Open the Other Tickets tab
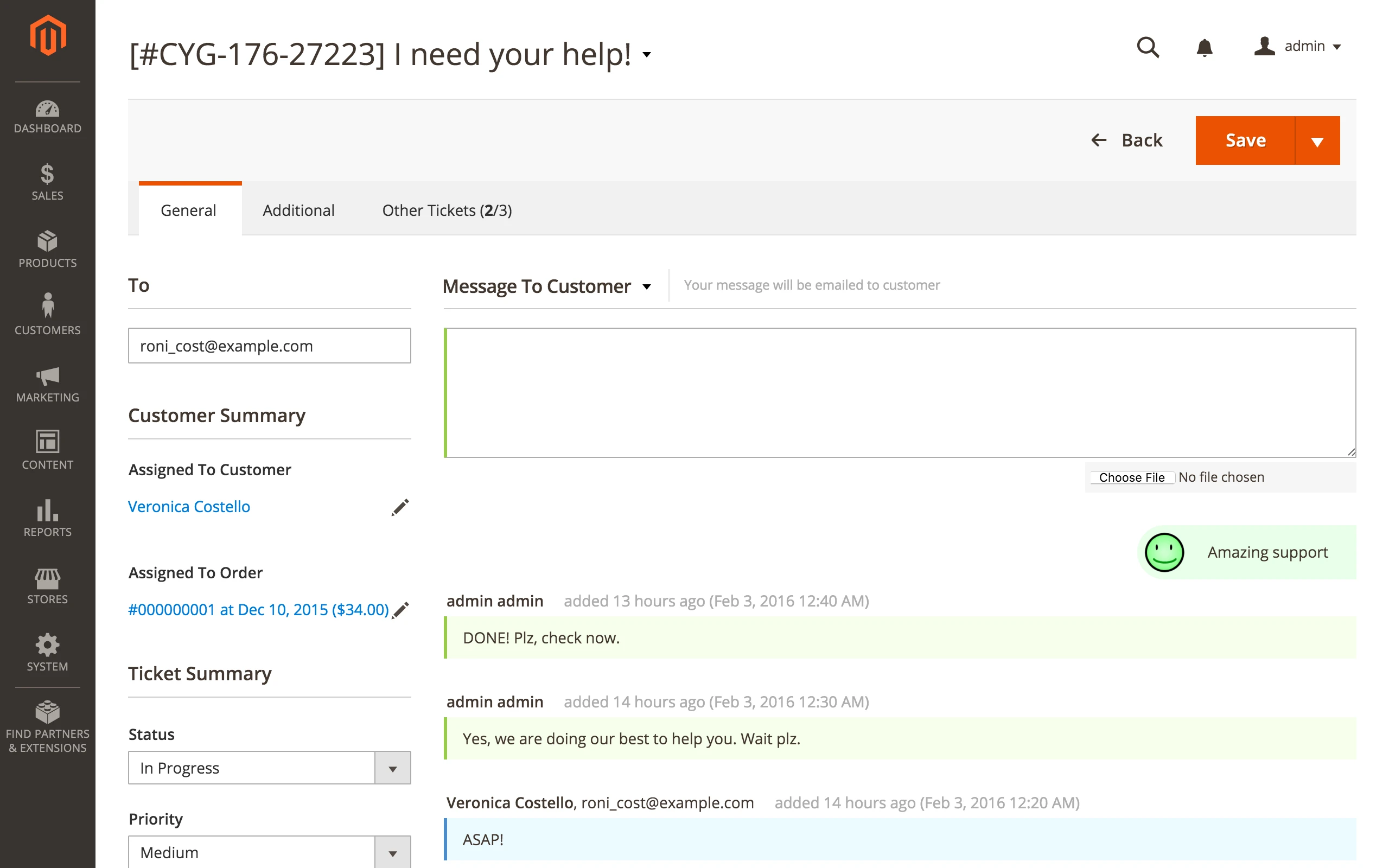This screenshot has width=1389, height=868. 447,210
